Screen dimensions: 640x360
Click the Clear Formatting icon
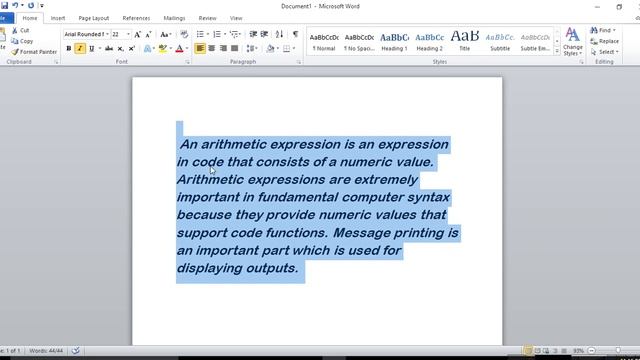(x=184, y=35)
